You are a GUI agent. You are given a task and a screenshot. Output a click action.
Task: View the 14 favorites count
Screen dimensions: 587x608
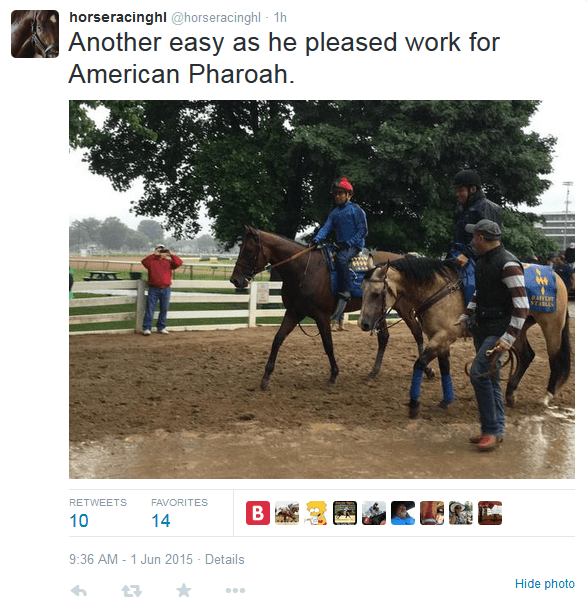(x=161, y=520)
